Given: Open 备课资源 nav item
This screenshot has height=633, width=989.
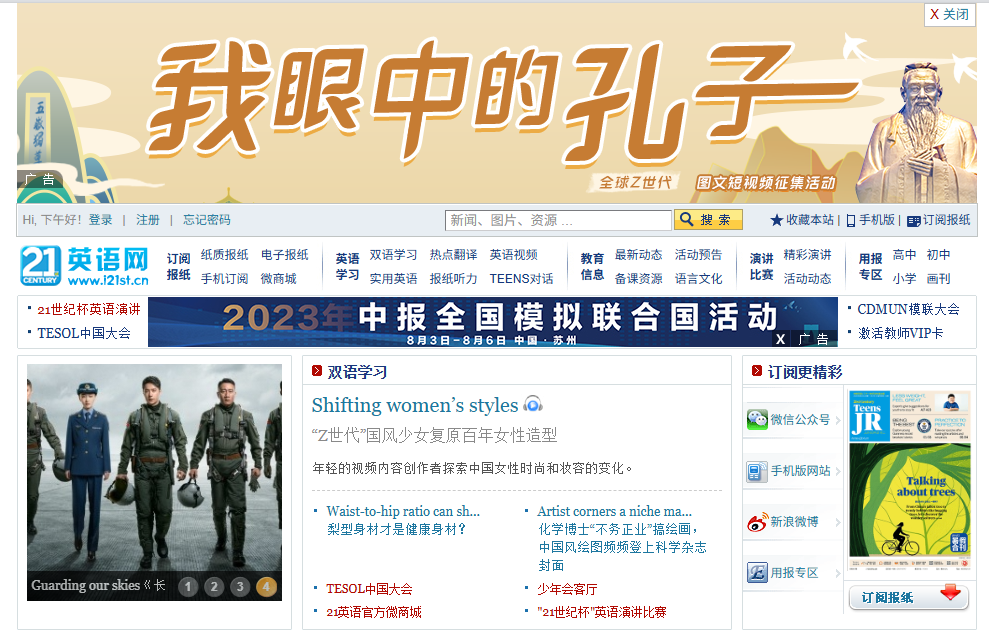Looking at the screenshot, I should (638, 279).
